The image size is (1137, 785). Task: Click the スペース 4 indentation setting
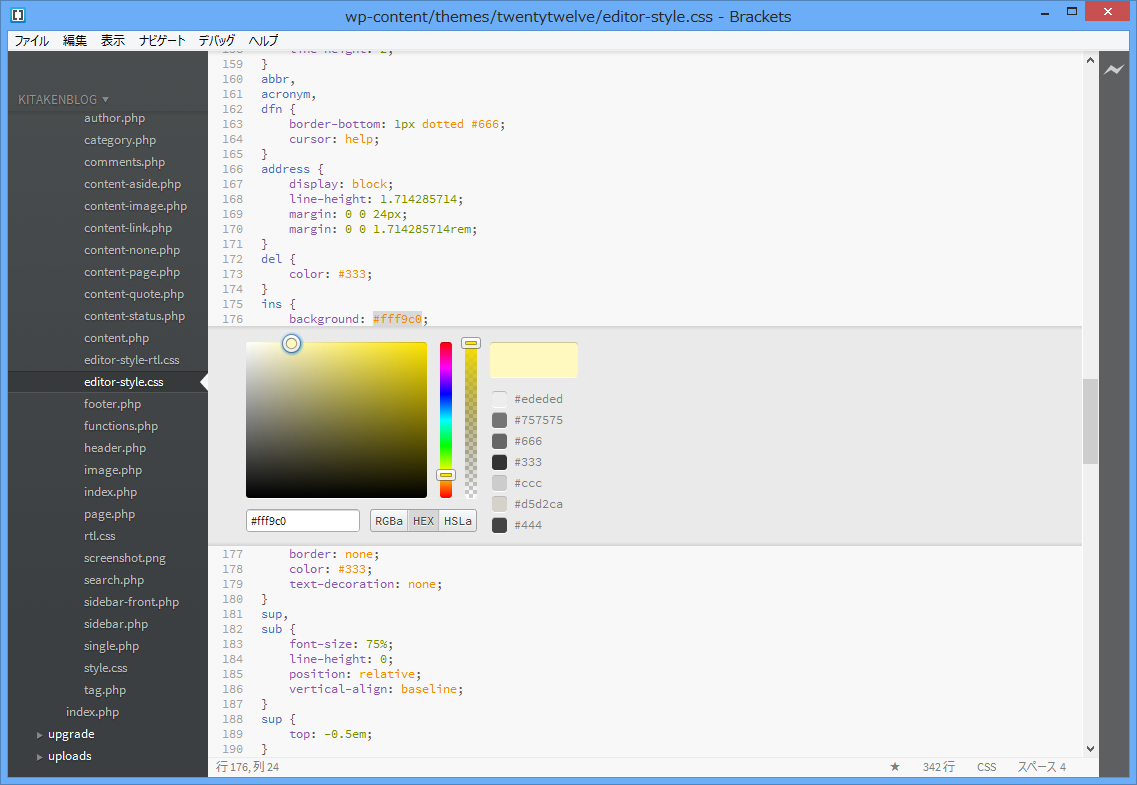tap(1041, 767)
